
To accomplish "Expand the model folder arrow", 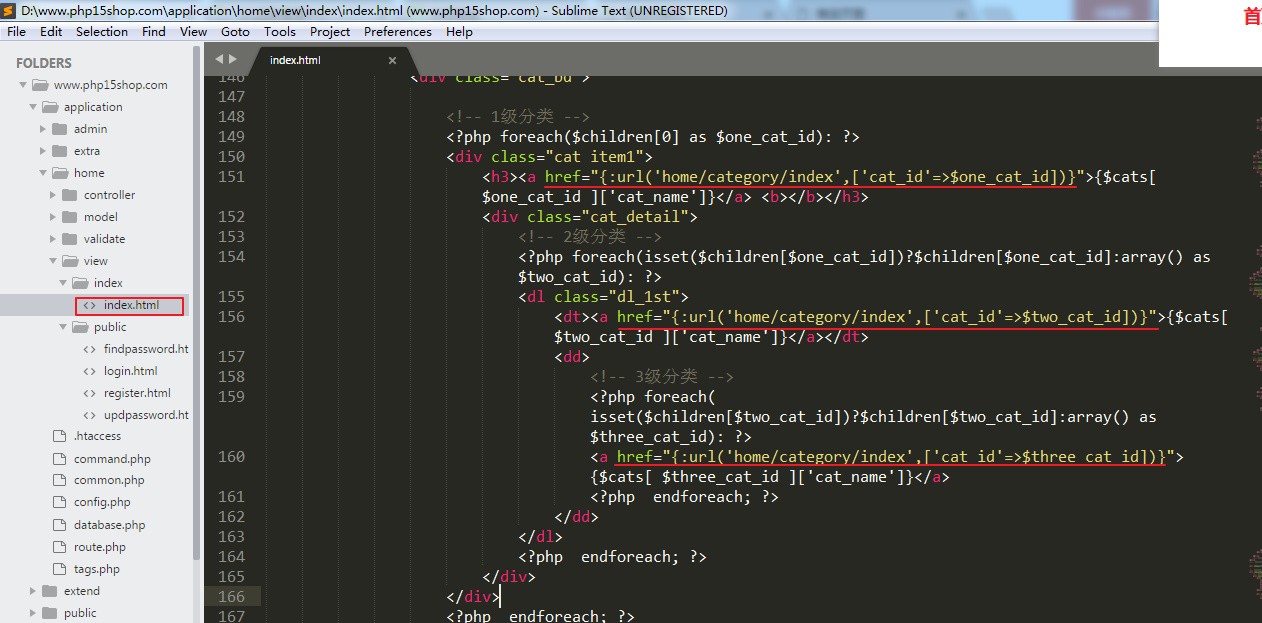I will 54,217.
